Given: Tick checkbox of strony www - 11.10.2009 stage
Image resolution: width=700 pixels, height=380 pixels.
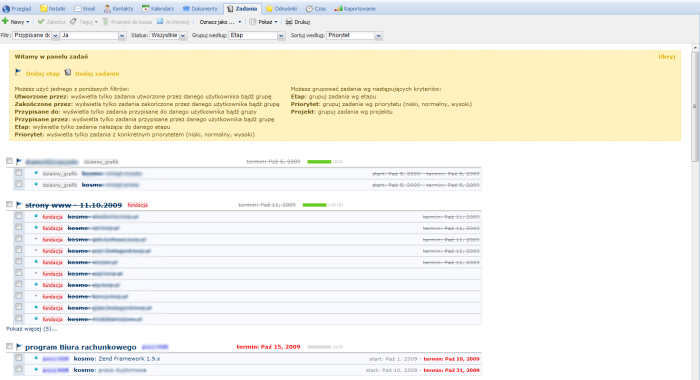Looking at the screenshot, I should 9,204.
